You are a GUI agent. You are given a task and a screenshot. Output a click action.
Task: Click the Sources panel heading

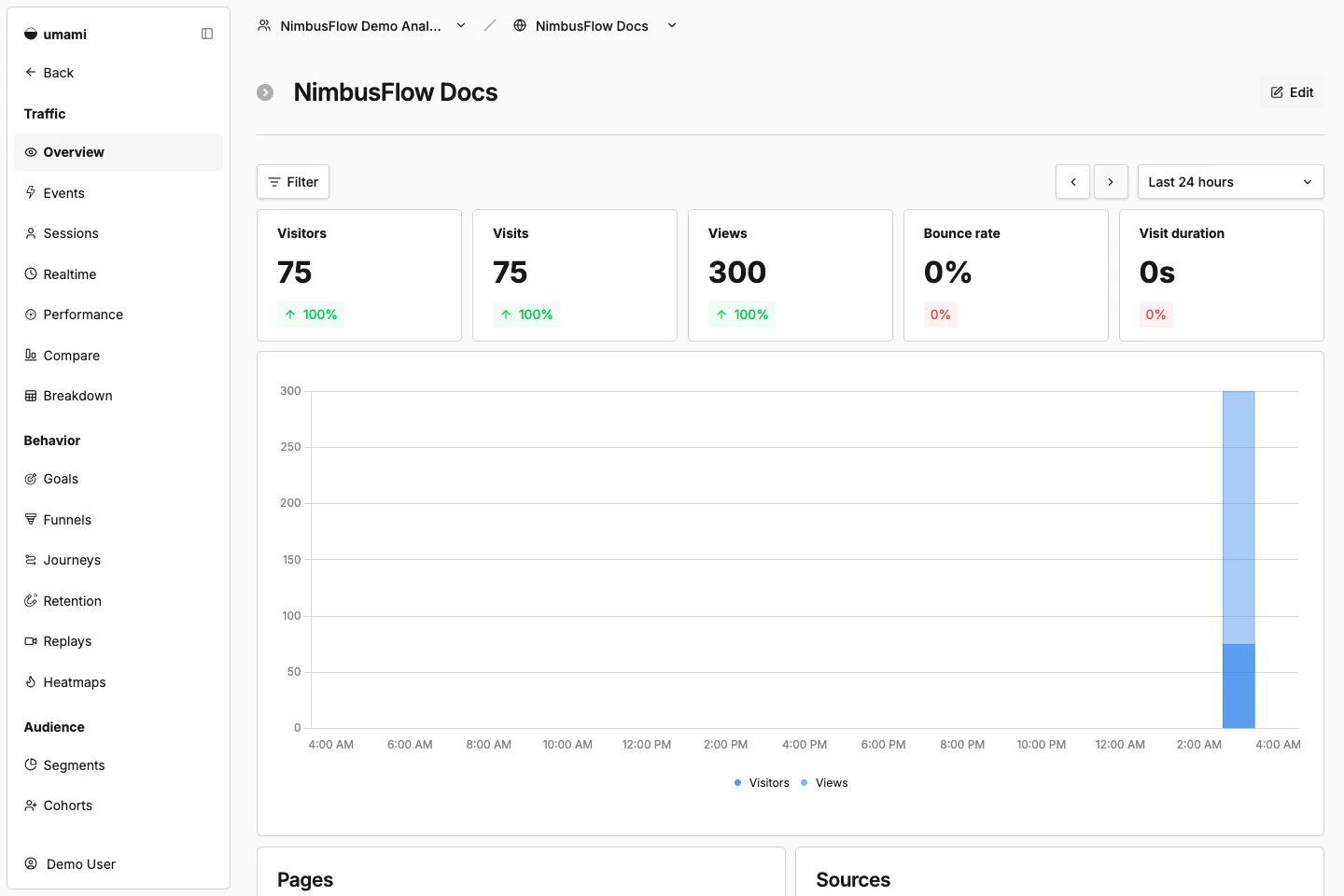click(x=853, y=880)
